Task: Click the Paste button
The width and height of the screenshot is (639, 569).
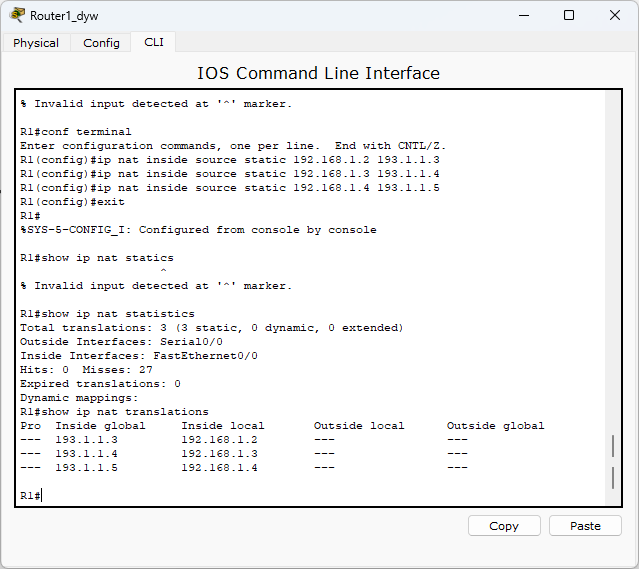Action: [585, 526]
